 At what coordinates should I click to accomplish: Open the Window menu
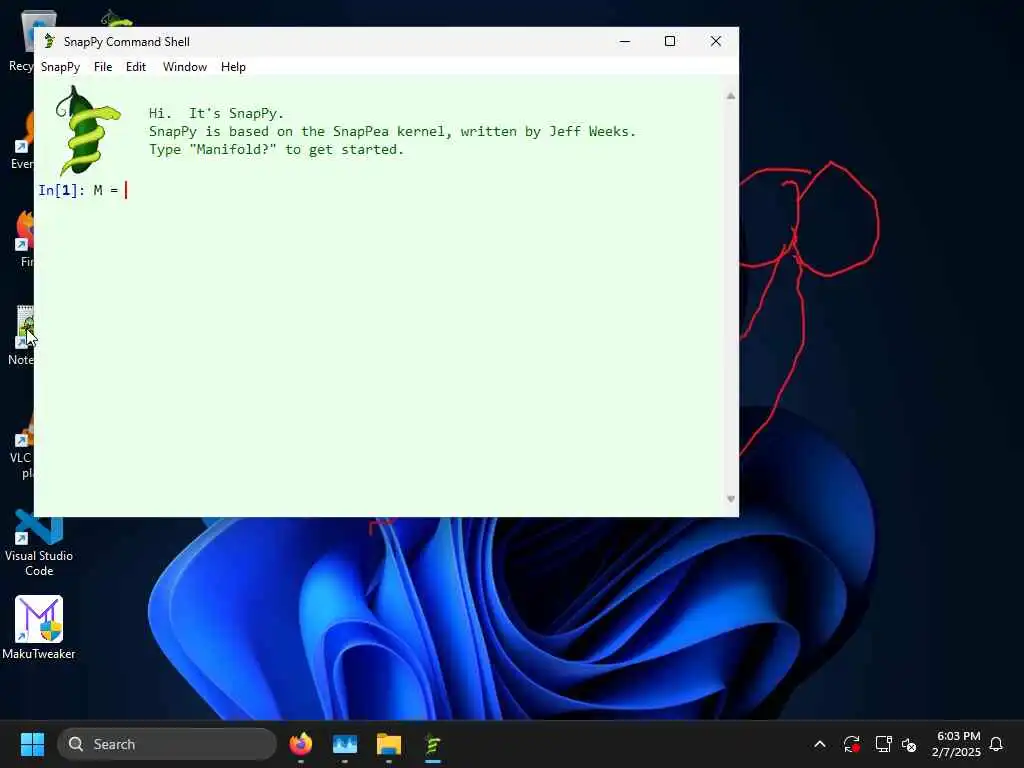(x=185, y=67)
